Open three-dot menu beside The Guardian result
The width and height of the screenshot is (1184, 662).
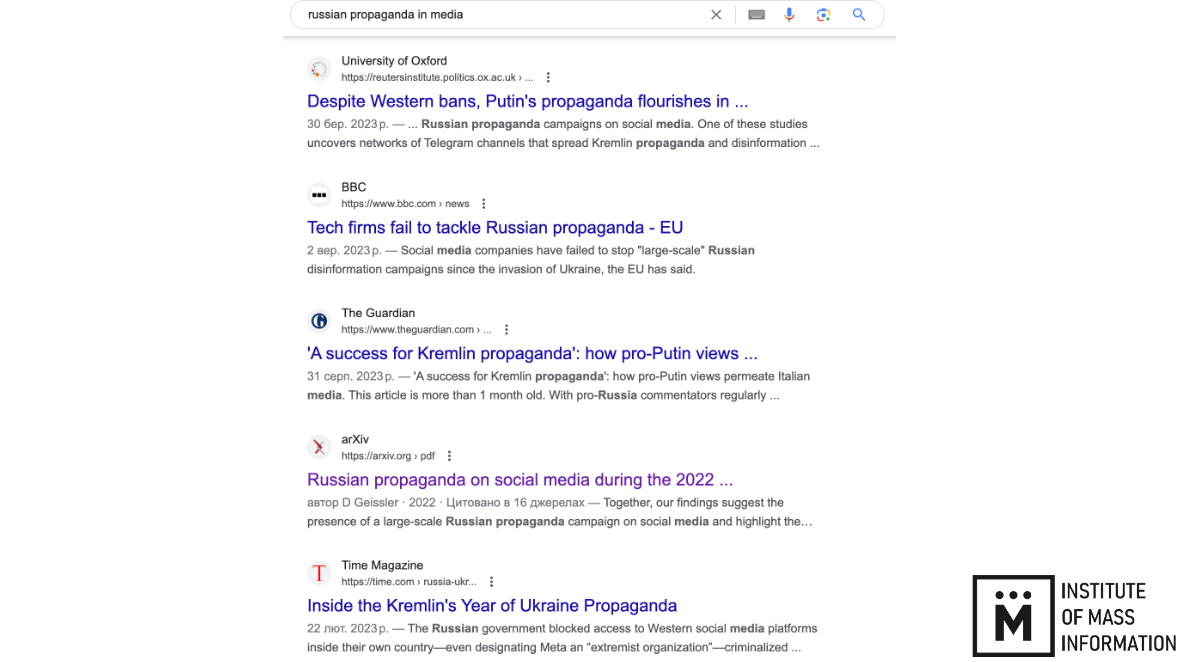(507, 330)
